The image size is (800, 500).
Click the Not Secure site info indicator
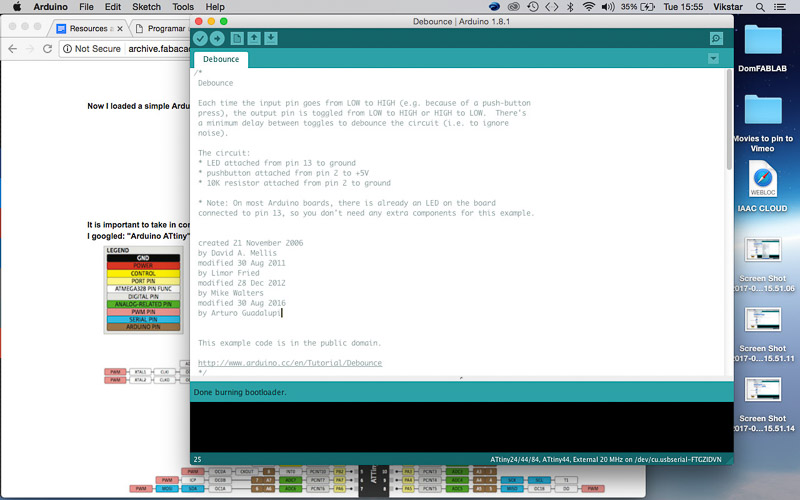point(92,48)
